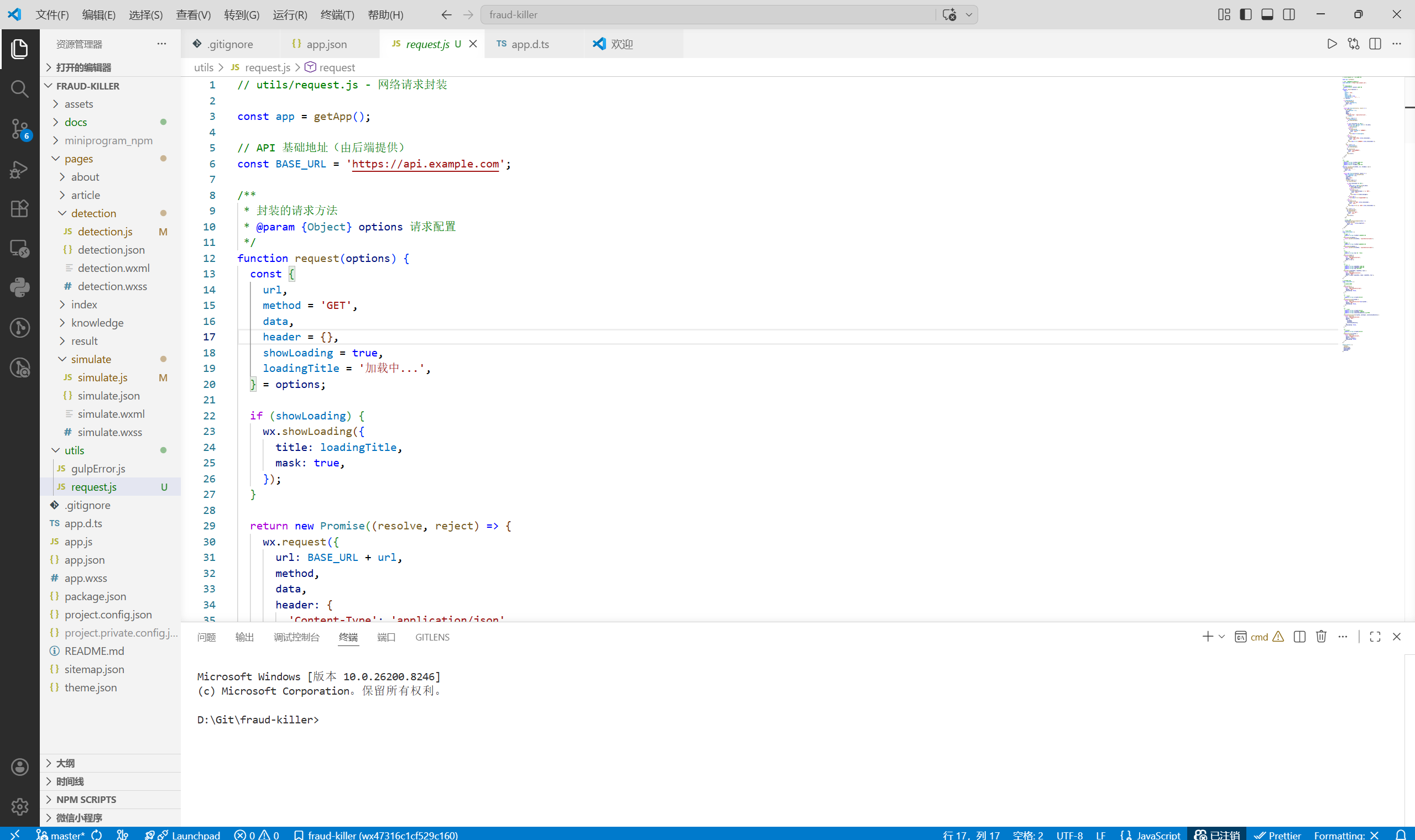This screenshot has width=1415, height=840.
Task: Open the GitLens Inspect view in activity bar
Action: 19,368
